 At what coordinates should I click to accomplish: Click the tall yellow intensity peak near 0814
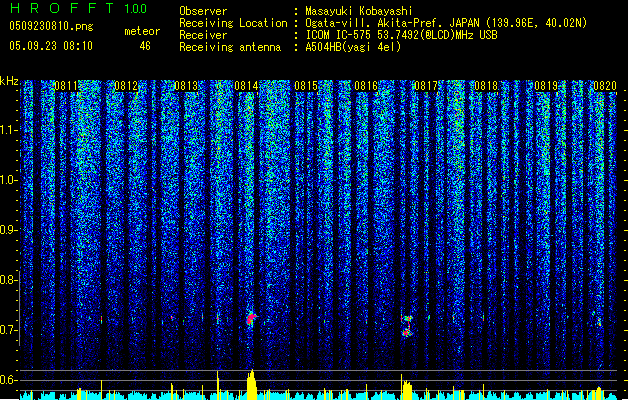pos(252,384)
